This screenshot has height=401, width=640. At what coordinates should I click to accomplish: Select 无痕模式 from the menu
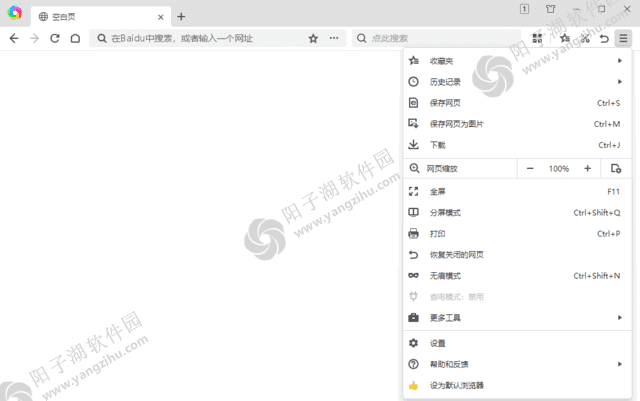[x=445, y=276]
